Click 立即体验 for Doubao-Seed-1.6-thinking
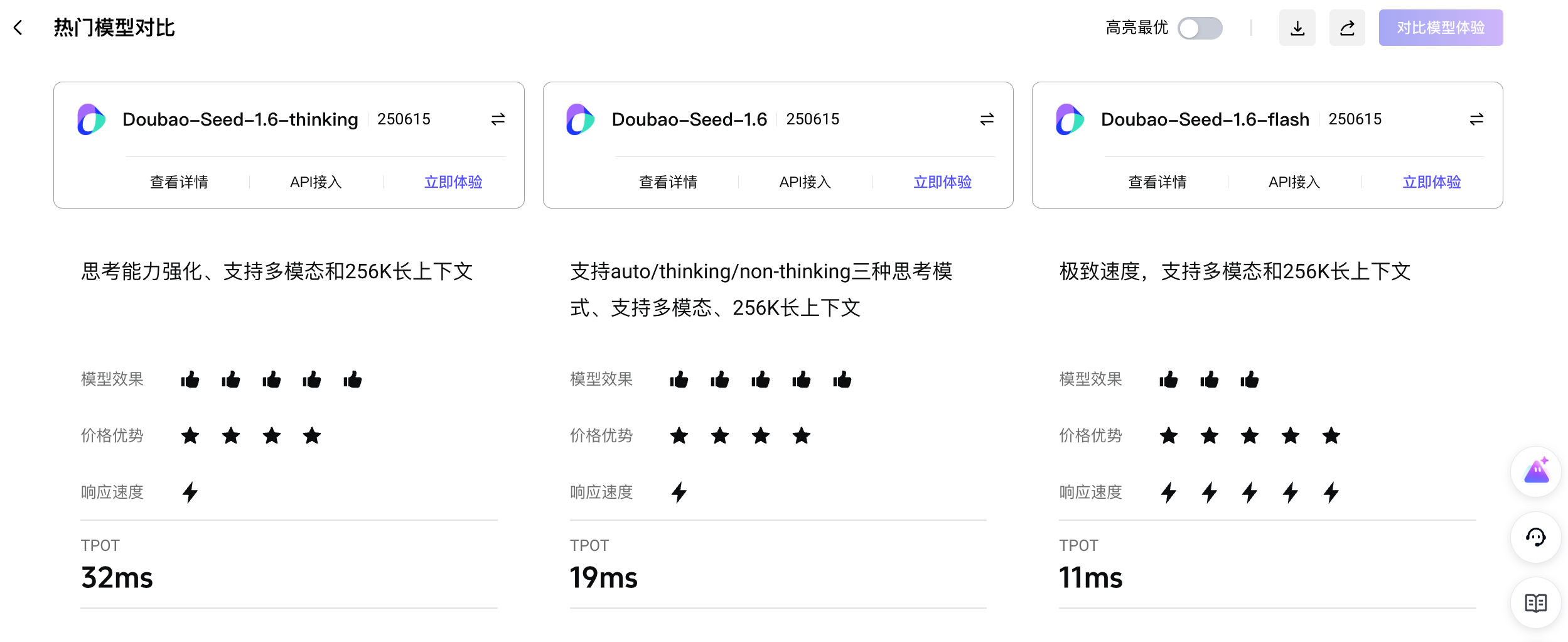Image resolution: width=1568 pixels, height=642 pixels. pyautogui.click(x=453, y=182)
